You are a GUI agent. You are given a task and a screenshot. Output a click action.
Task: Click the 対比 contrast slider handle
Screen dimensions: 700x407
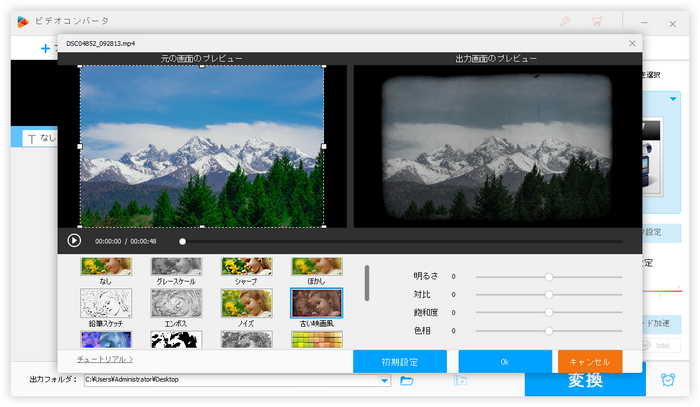pyautogui.click(x=549, y=294)
